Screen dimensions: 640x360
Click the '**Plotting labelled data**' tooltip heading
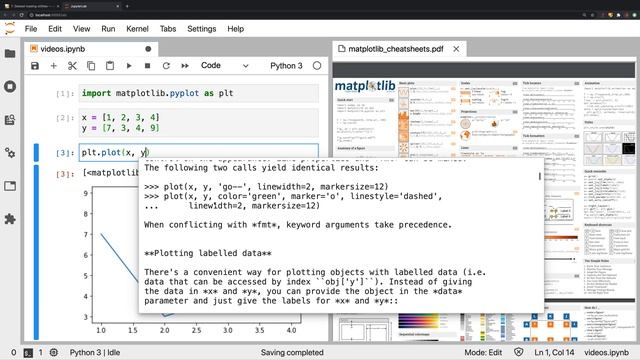[208, 253]
